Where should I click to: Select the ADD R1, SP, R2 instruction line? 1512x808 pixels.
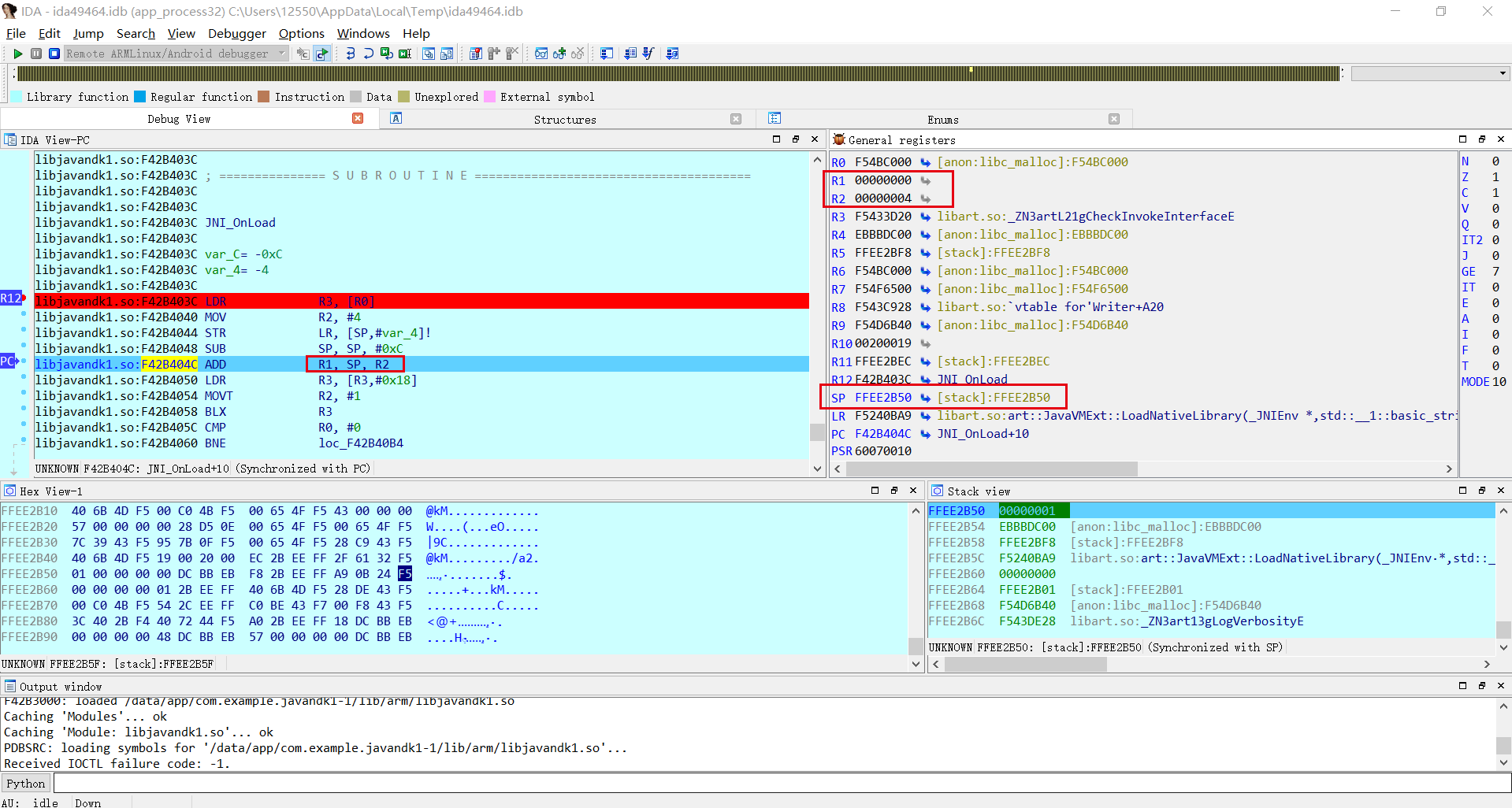pyautogui.click(x=422, y=364)
